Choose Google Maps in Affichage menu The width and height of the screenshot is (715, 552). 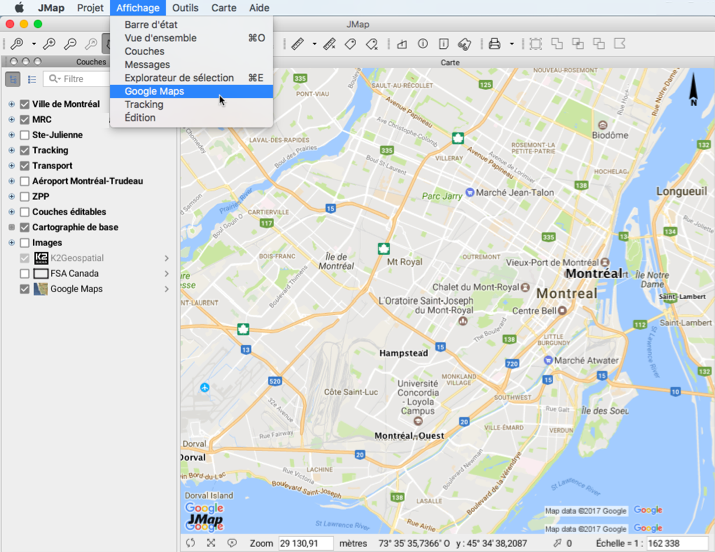(192, 91)
